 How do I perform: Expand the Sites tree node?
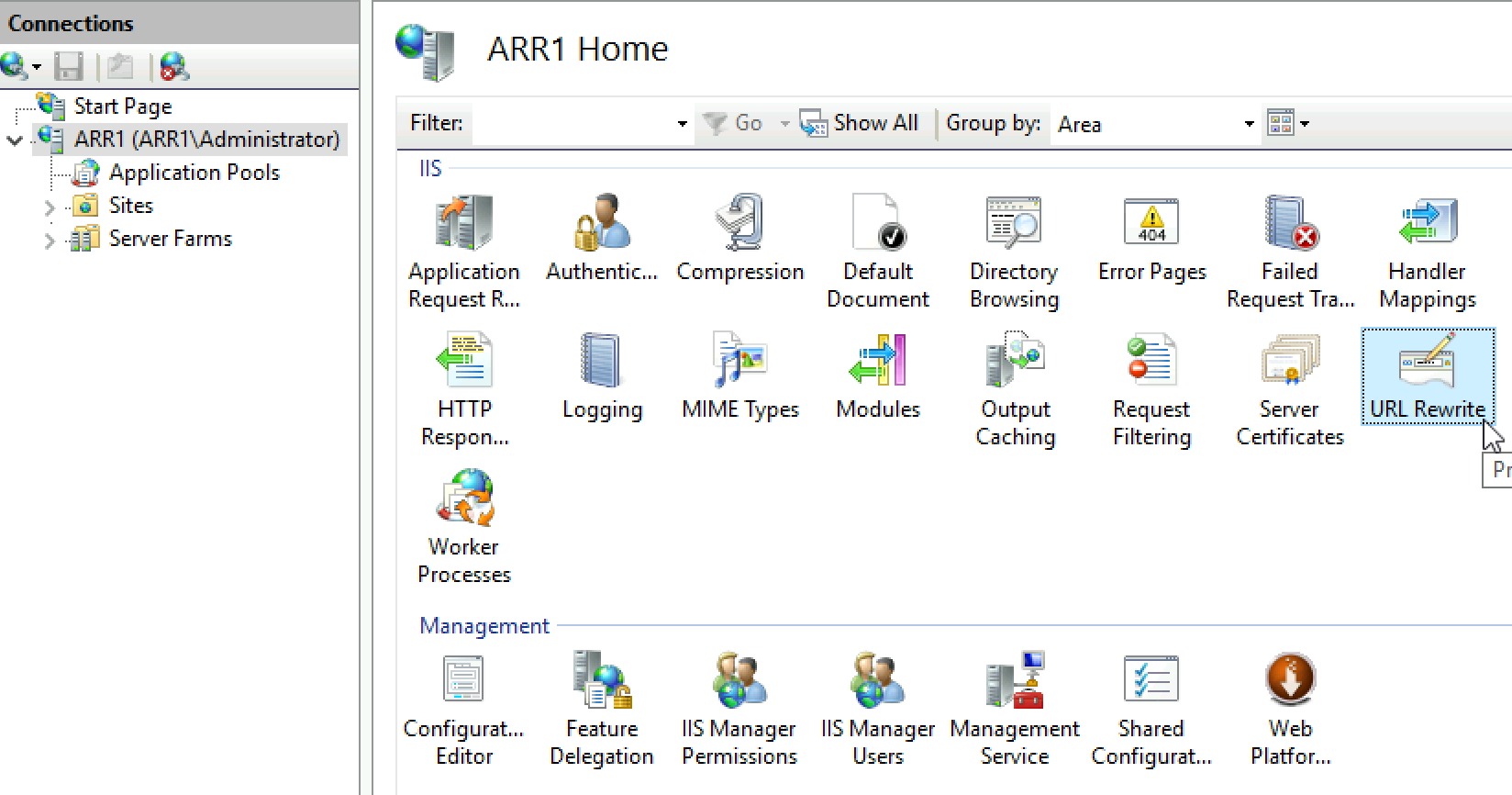[x=50, y=207]
